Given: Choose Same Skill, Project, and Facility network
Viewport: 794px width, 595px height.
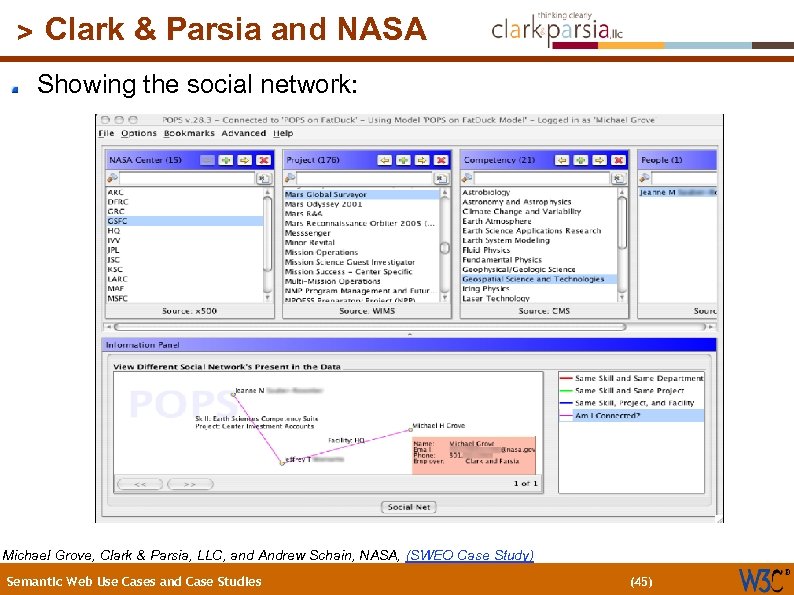Looking at the screenshot, I should [631, 403].
